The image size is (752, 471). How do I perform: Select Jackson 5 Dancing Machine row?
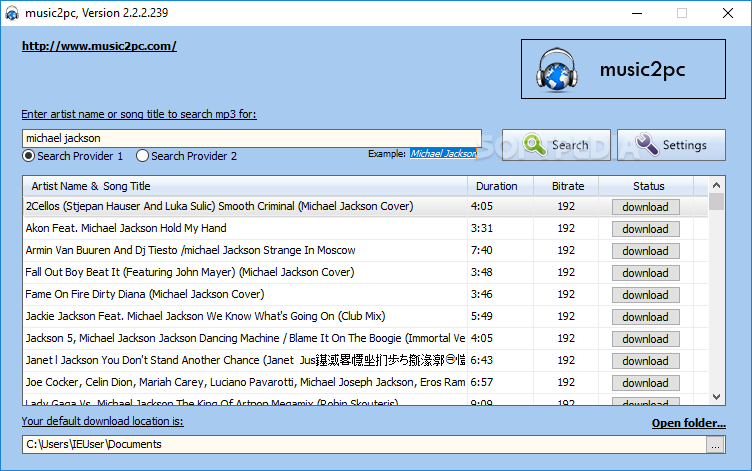click(x=365, y=339)
